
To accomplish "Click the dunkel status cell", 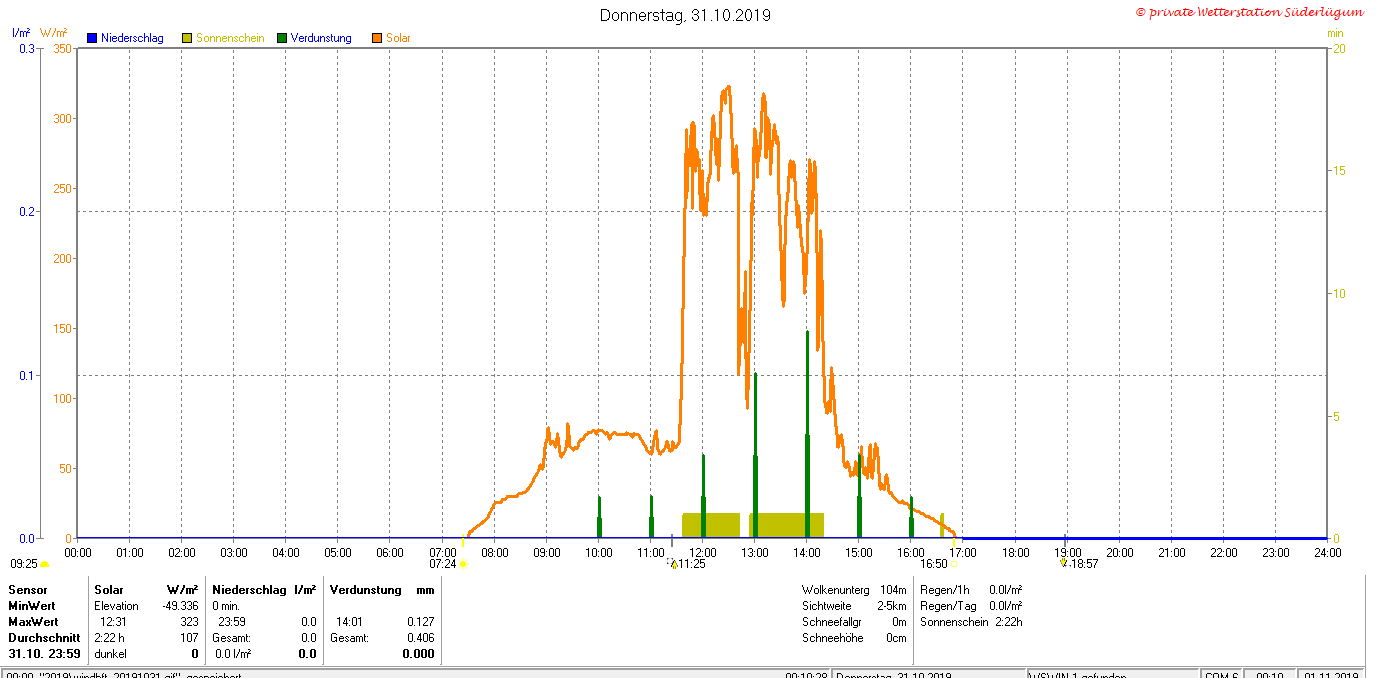I will (110, 654).
